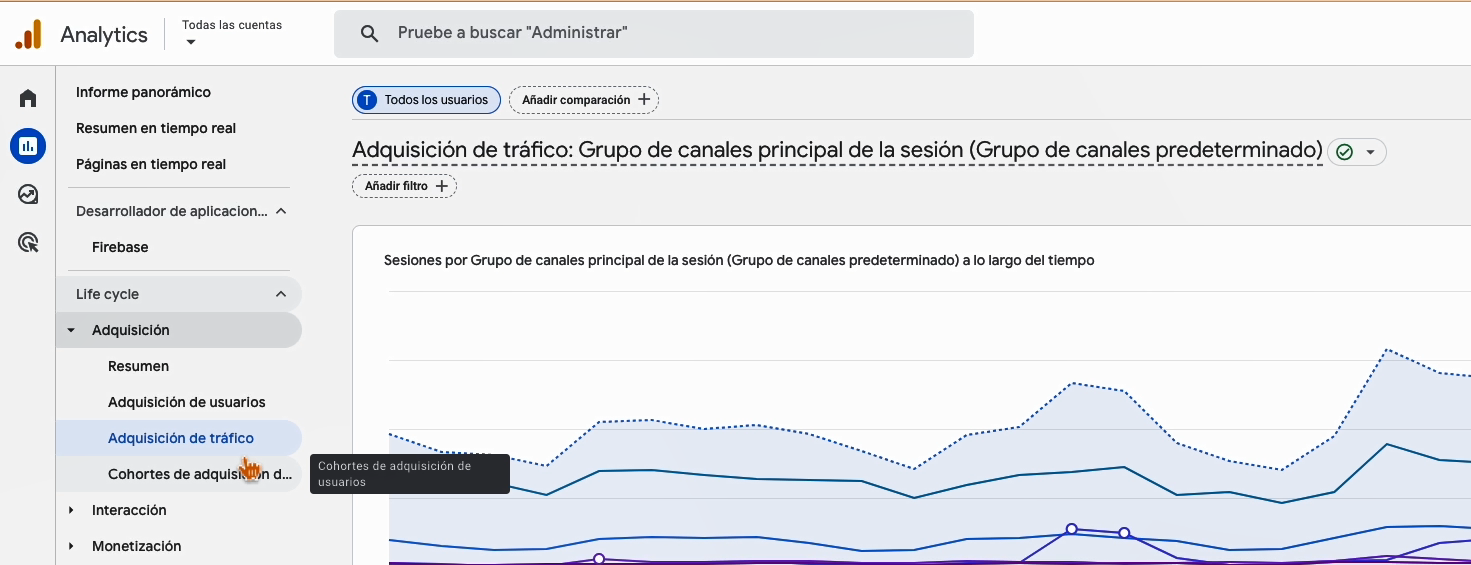Expand the Interacción tree item

(71, 510)
